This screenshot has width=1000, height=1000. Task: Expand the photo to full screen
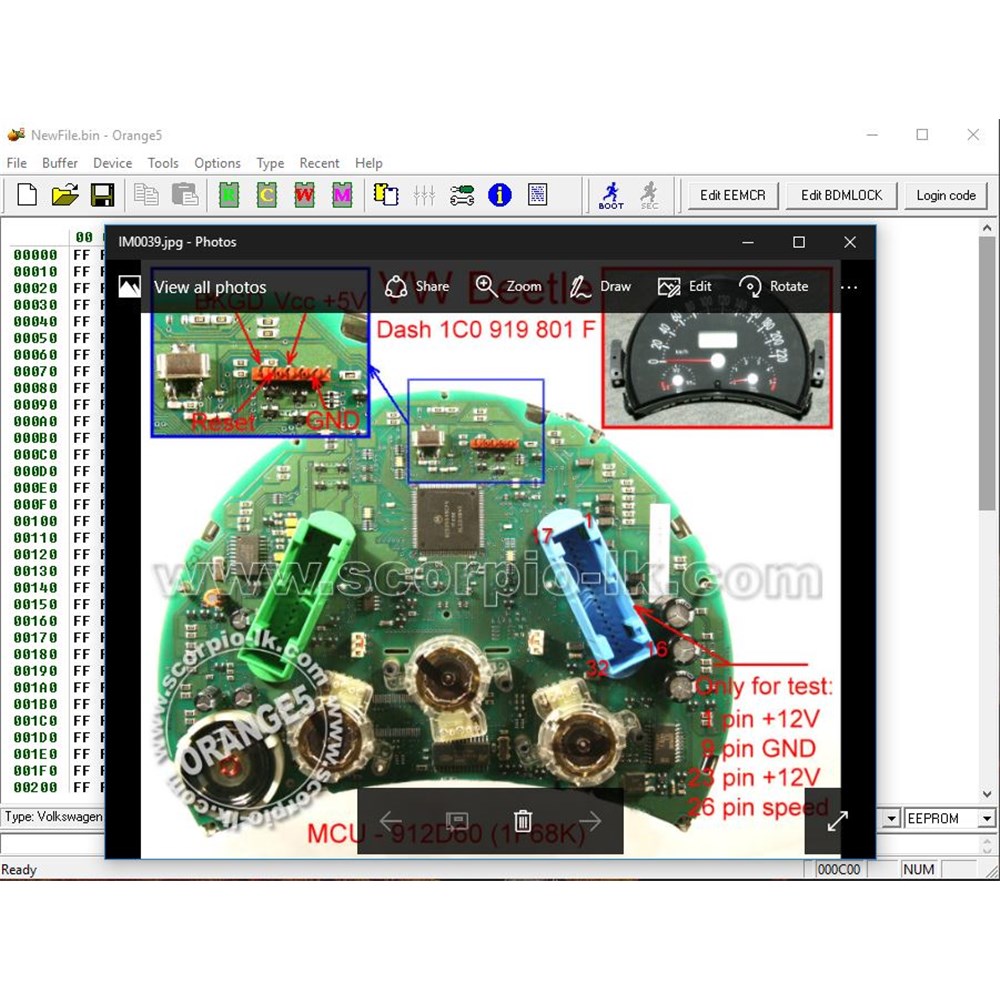pos(837,821)
